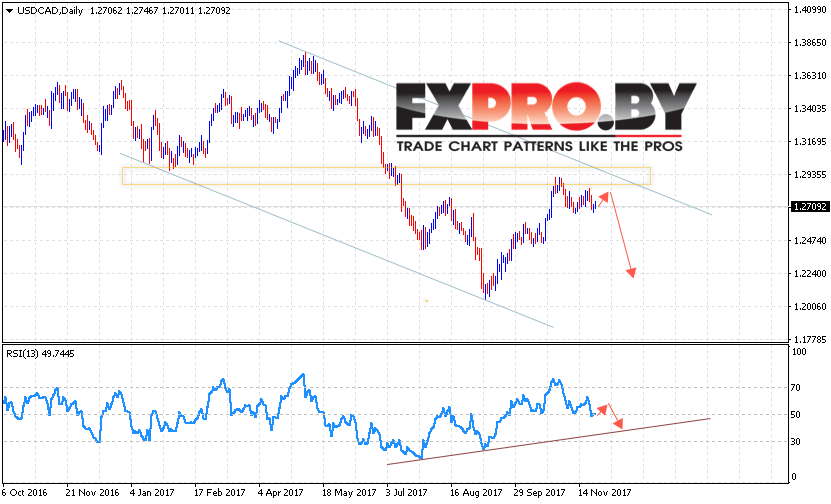Click price level 1.22400 on axis
Screen dimensions: 831x504
[x=809, y=273]
